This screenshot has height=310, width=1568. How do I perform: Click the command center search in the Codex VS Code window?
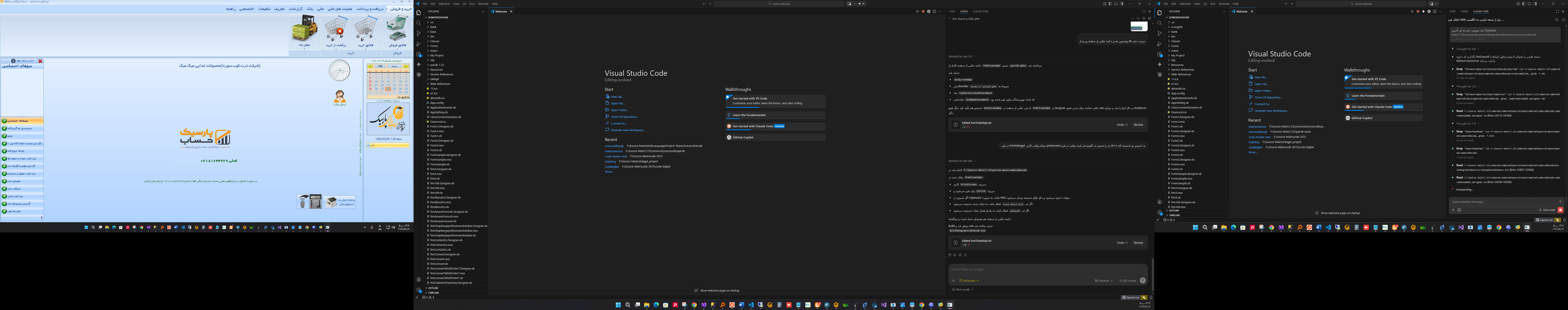779,4
